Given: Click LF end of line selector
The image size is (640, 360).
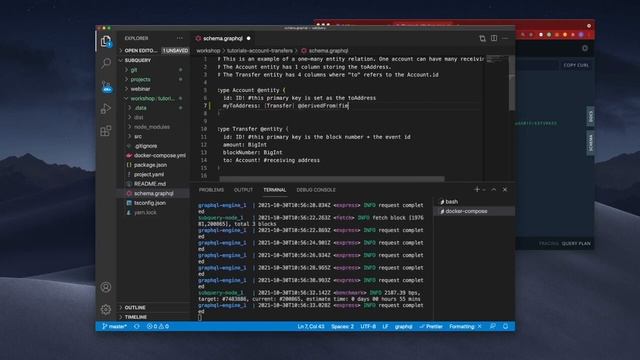Looking at the screenshot, I should (385, 327).
